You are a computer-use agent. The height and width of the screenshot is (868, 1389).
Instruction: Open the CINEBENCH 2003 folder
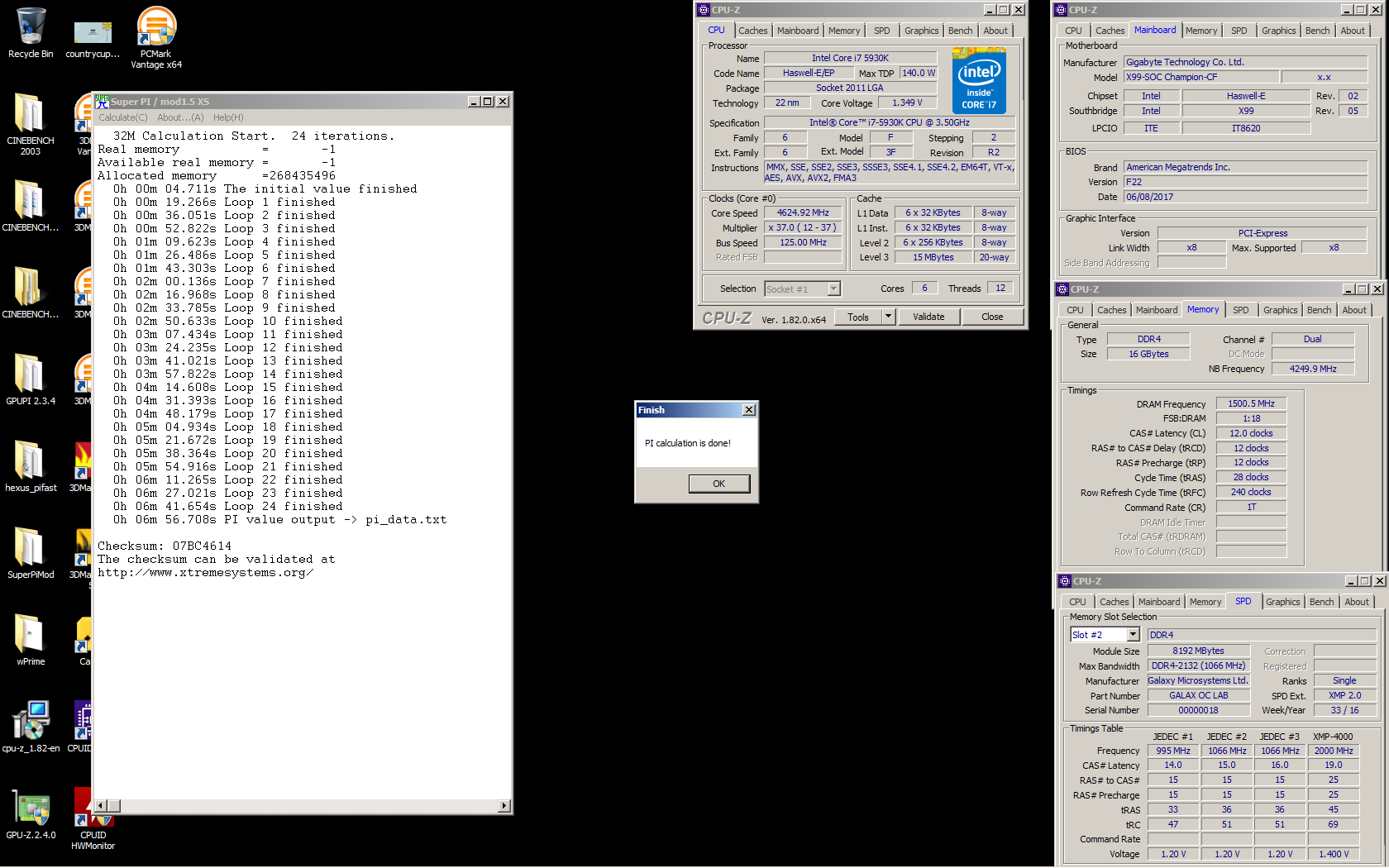(31, 124)
